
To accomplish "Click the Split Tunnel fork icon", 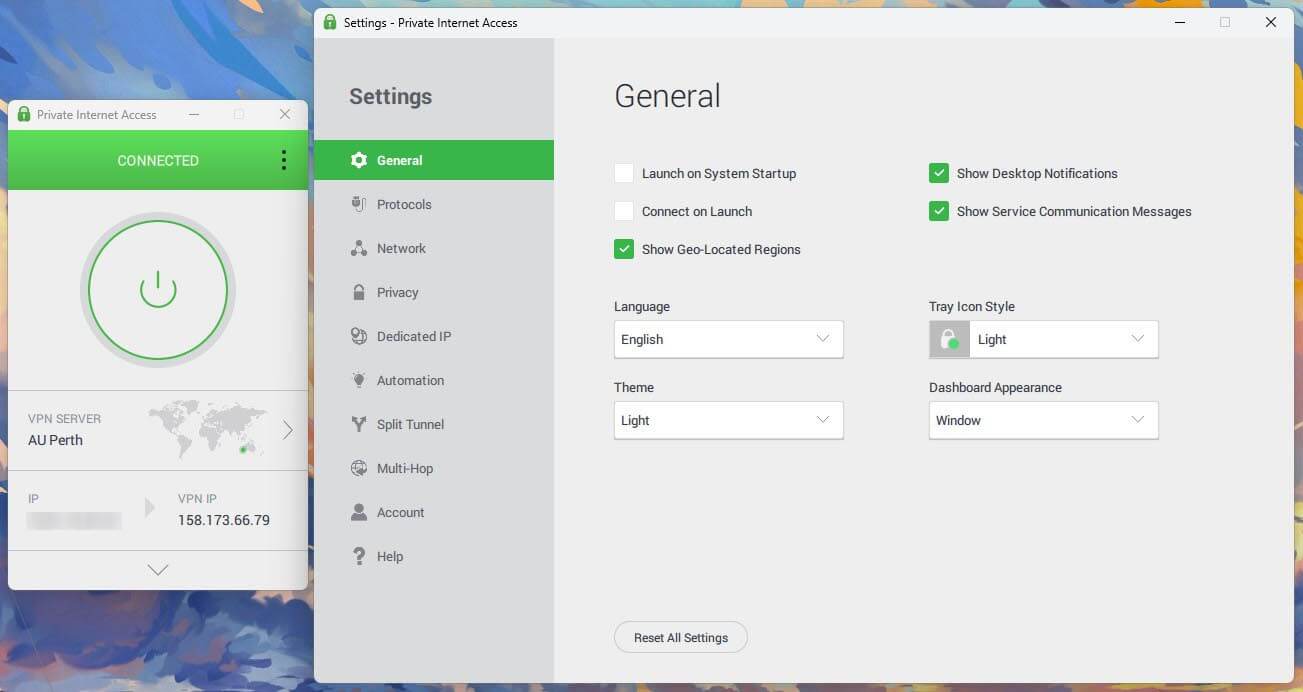I will [x=359, y=424].
